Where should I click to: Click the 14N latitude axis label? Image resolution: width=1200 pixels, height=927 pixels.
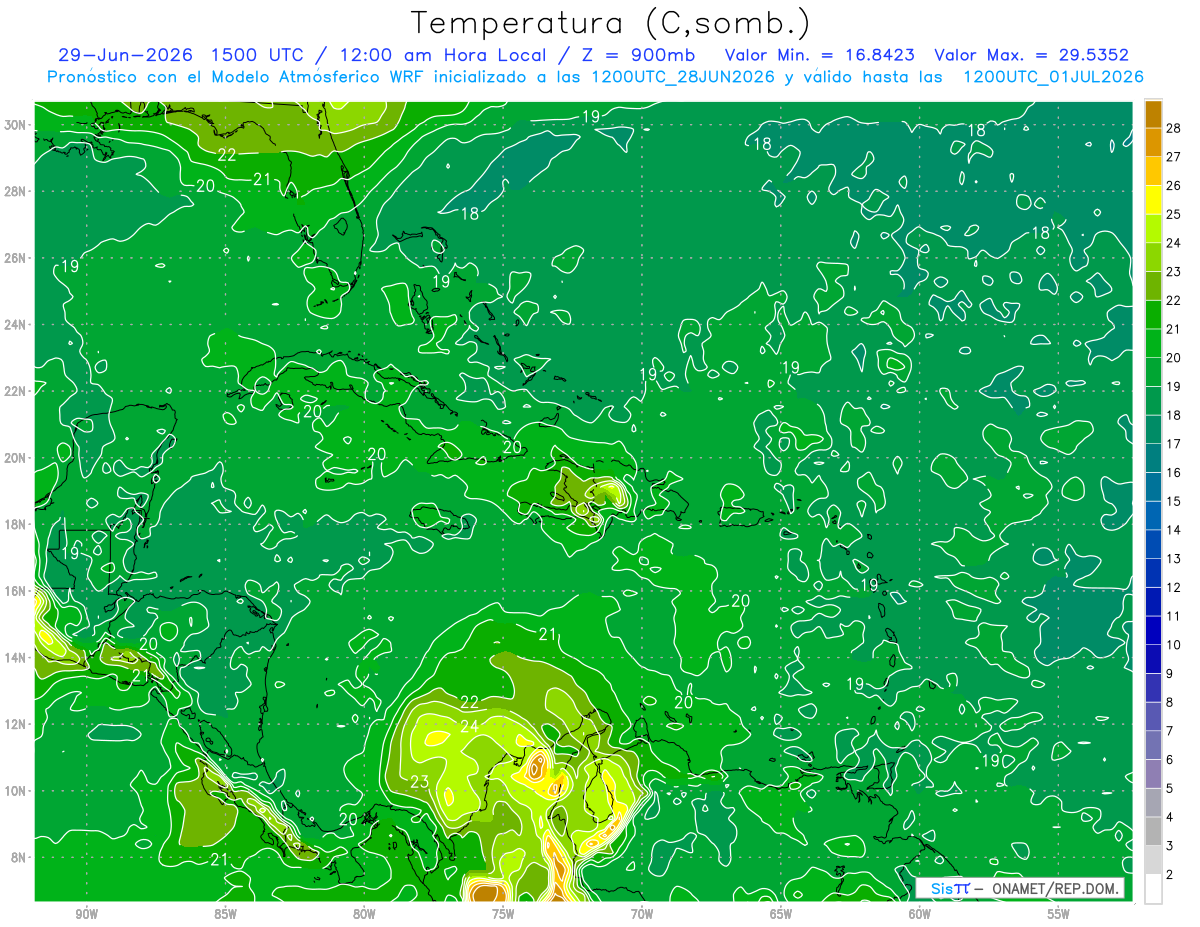click(17, 657)
